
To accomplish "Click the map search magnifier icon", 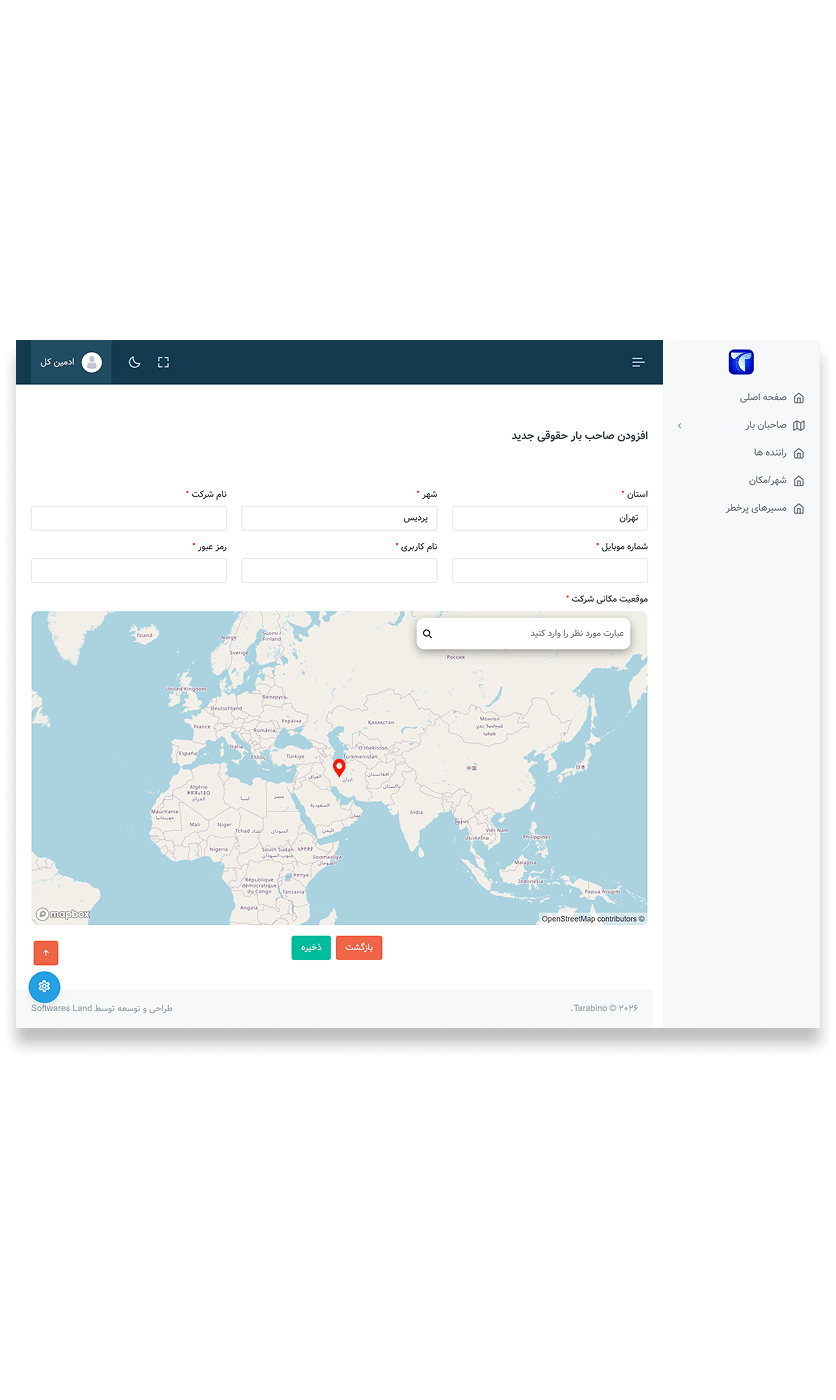I will [427, 634].
